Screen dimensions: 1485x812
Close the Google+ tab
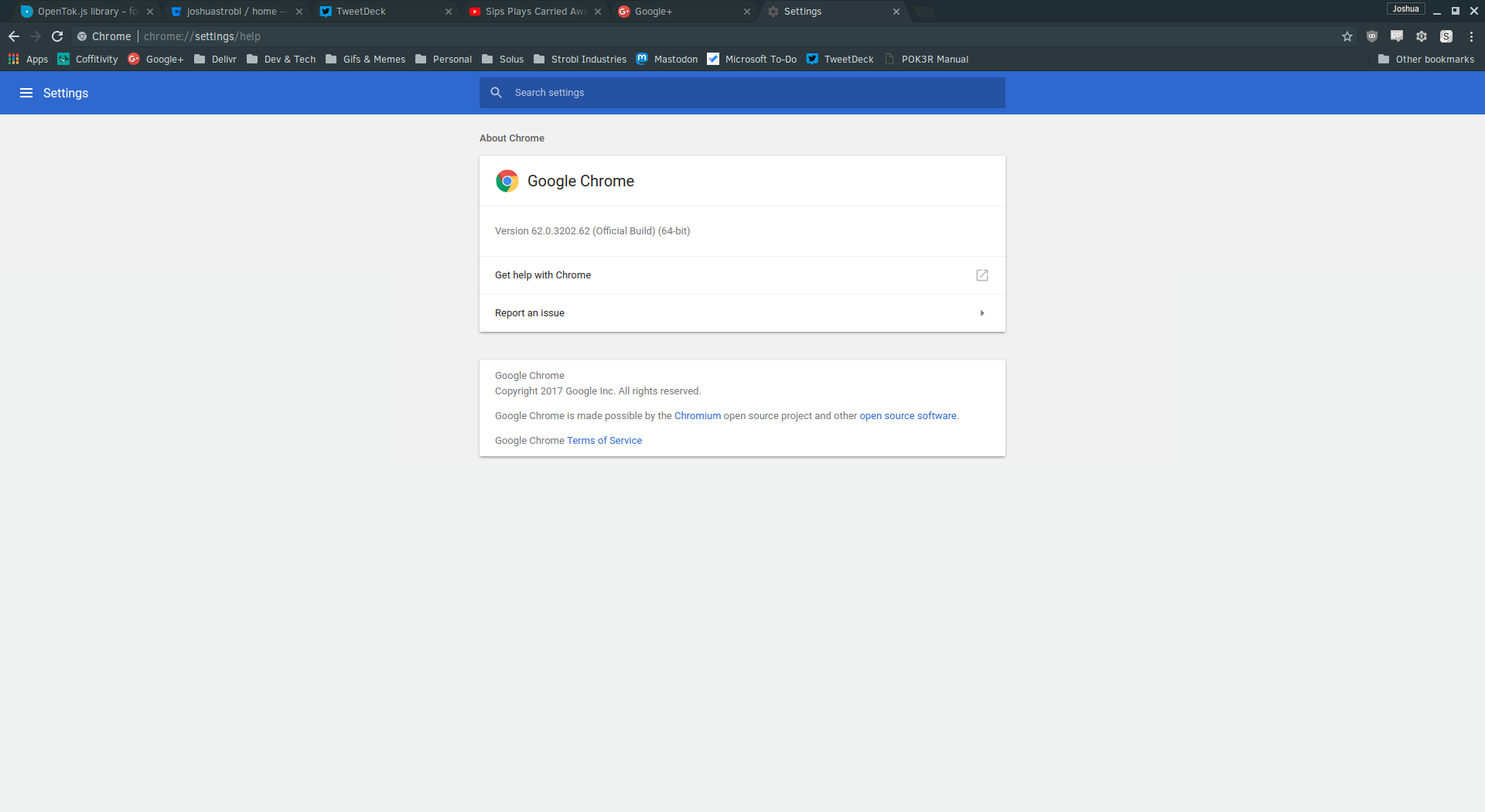pos(747,12)
